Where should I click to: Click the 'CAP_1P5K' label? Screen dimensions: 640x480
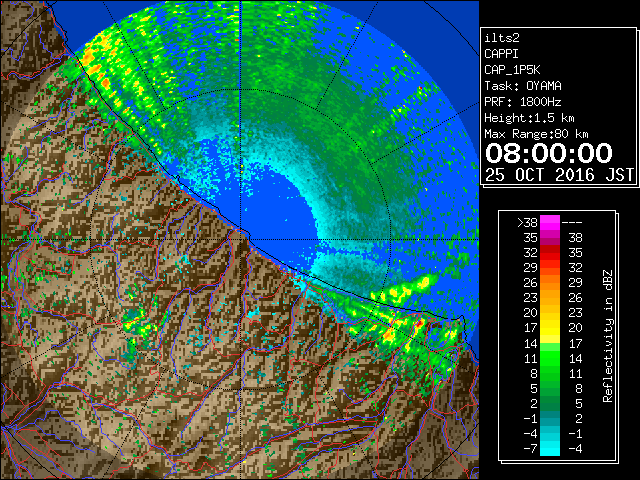pyautogui.click(x=512, y=70)
